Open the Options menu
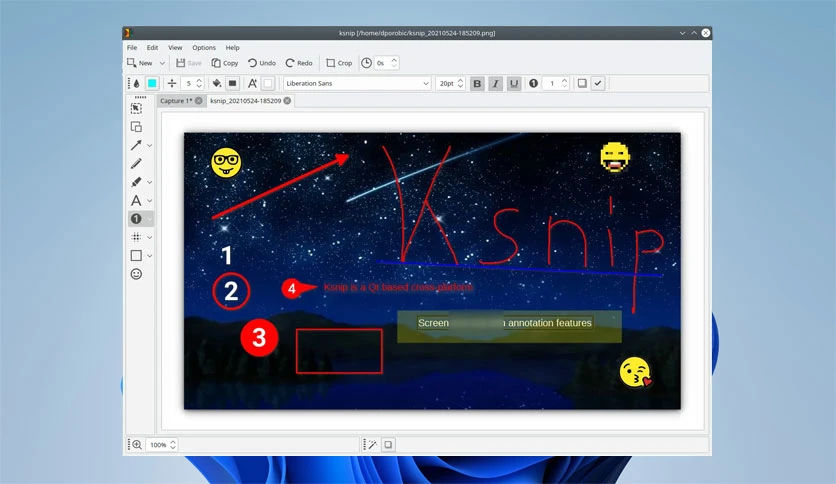 [204, 47]
